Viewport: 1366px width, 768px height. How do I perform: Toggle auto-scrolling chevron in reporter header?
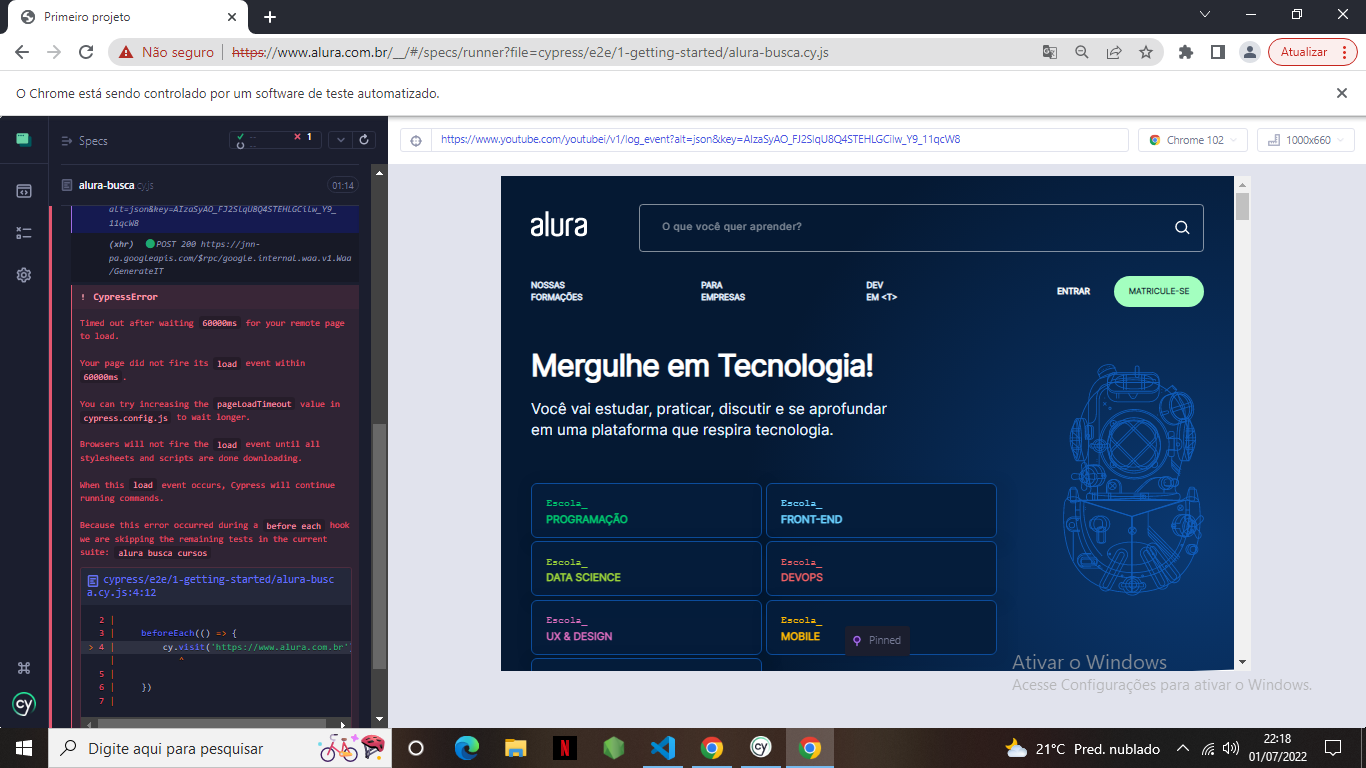pos(339,140)
